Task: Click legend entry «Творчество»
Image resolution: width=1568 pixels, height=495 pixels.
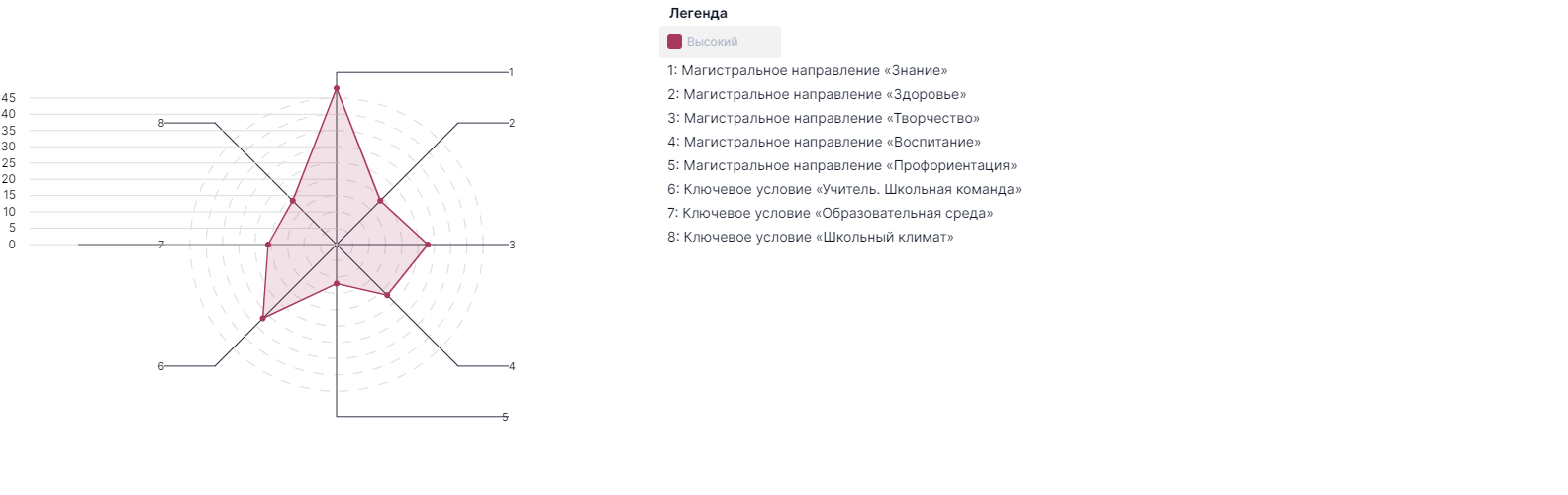Action: [x=824, y=119]
